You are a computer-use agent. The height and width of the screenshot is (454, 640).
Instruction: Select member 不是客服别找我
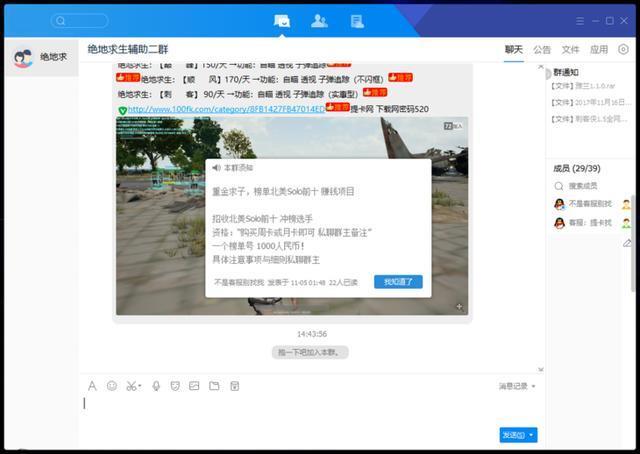(589, 204)
